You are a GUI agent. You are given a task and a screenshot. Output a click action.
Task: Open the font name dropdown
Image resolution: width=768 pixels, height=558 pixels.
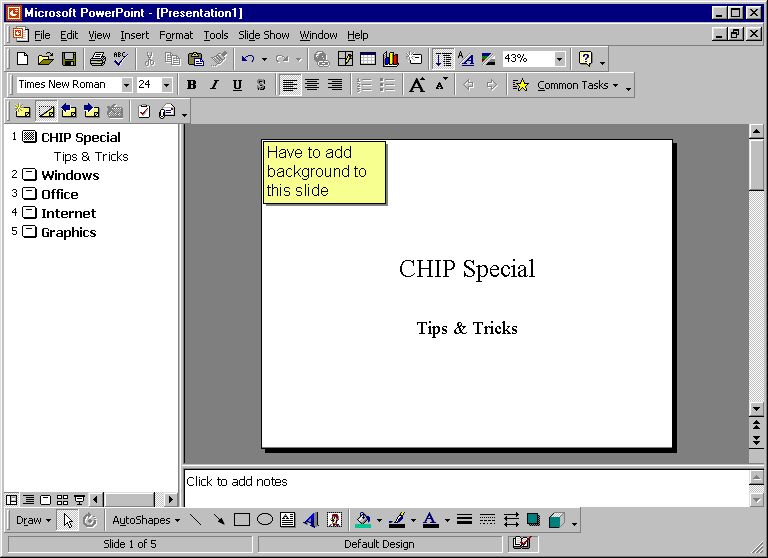(126, 85)
